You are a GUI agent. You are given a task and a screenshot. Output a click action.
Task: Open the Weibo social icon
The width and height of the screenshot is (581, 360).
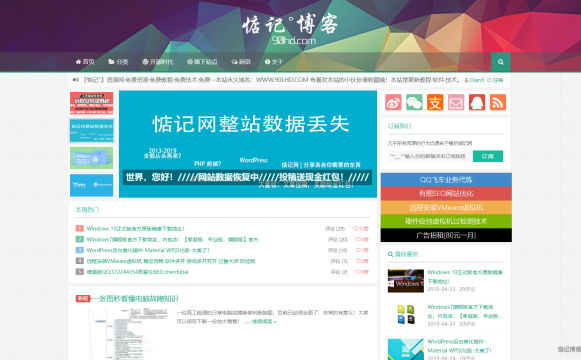393,103
